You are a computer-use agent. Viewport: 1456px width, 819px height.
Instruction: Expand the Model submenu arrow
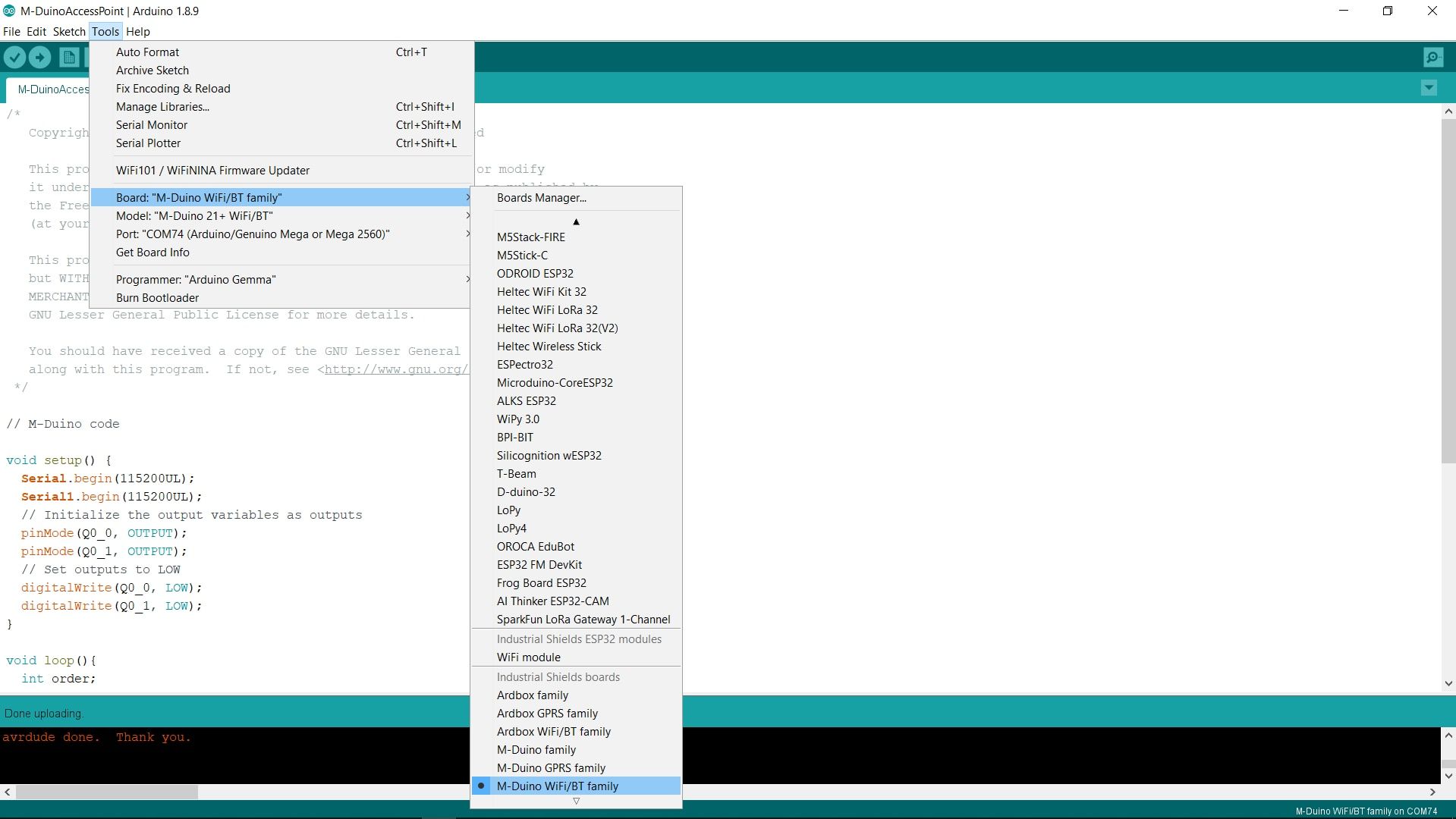[x=467, y=216]
